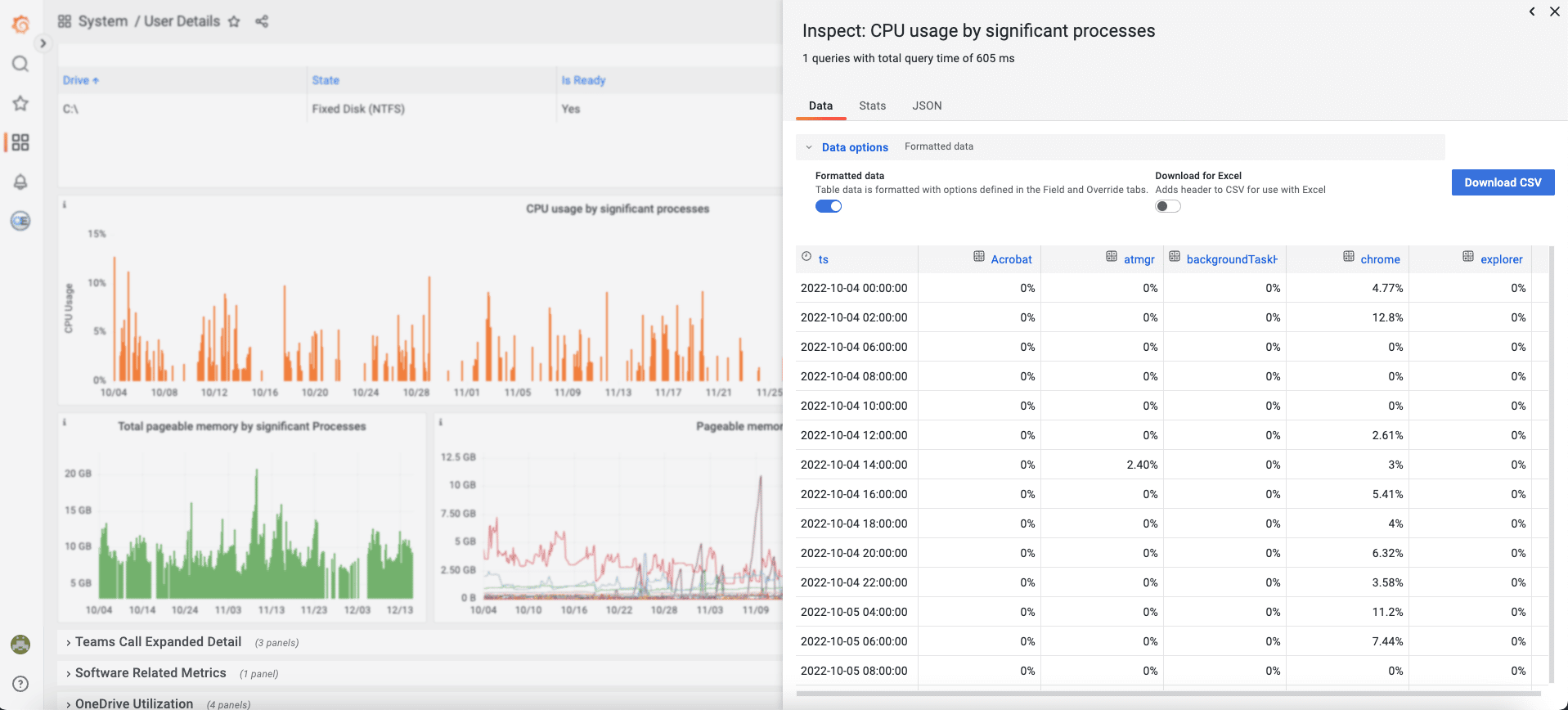Image resolution: width=1568 pixels, height=710 pixels.
Task: Expand the Teams Call Expanded Detail row
Action: click(158, 642)
